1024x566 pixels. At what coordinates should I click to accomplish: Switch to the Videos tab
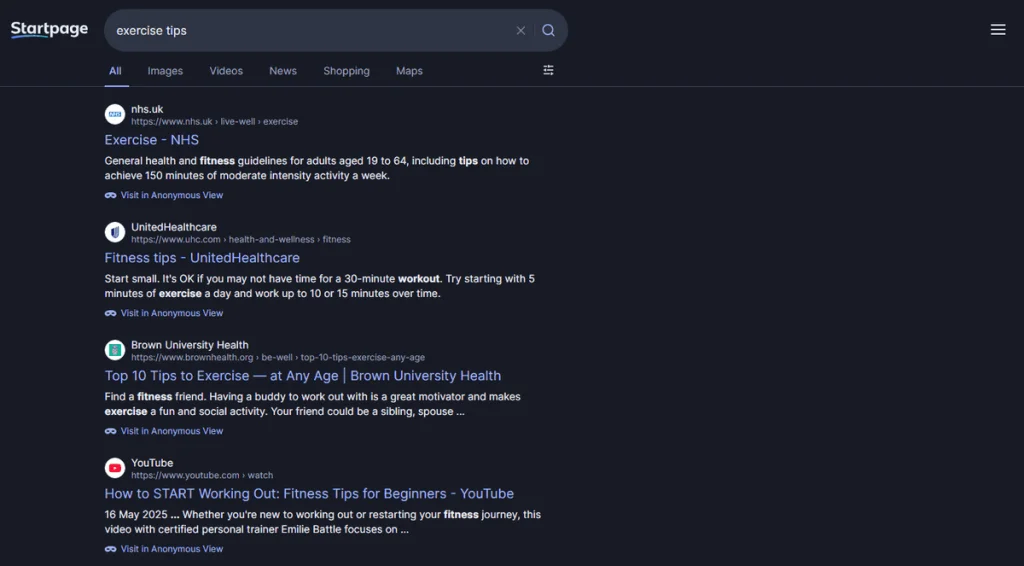click(226, 71)
